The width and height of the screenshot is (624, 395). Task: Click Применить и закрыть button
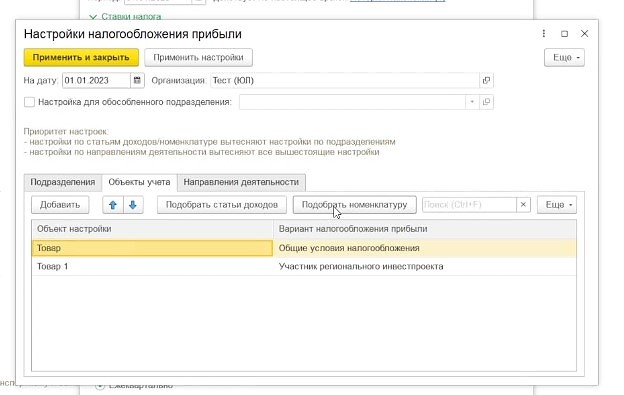(x=81, y=58)
